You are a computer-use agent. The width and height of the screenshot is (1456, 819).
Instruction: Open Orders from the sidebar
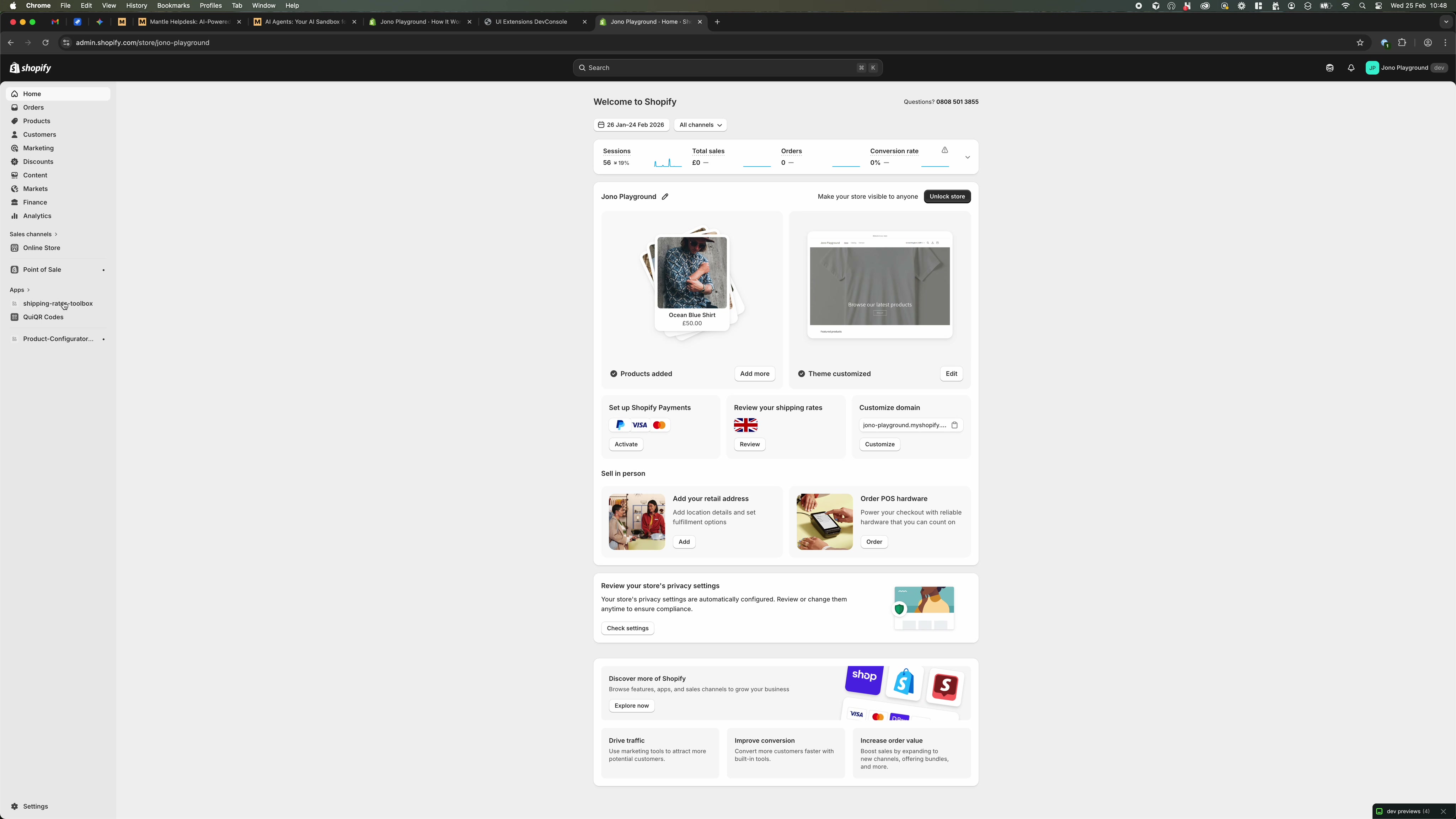pyautogui.click(x=33, y=107)
